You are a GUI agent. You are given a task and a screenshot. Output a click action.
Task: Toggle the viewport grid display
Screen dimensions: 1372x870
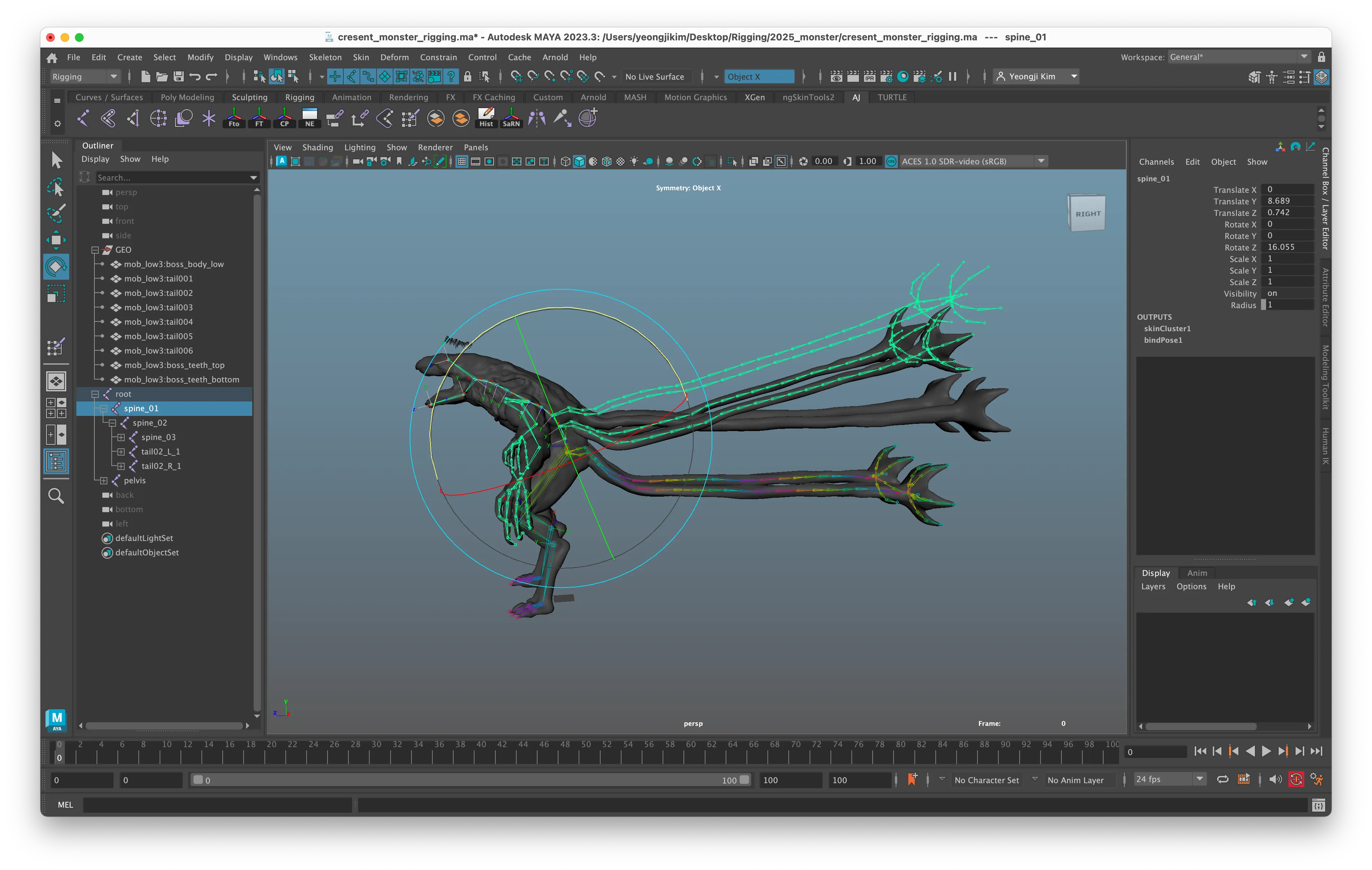click(462, 161)
